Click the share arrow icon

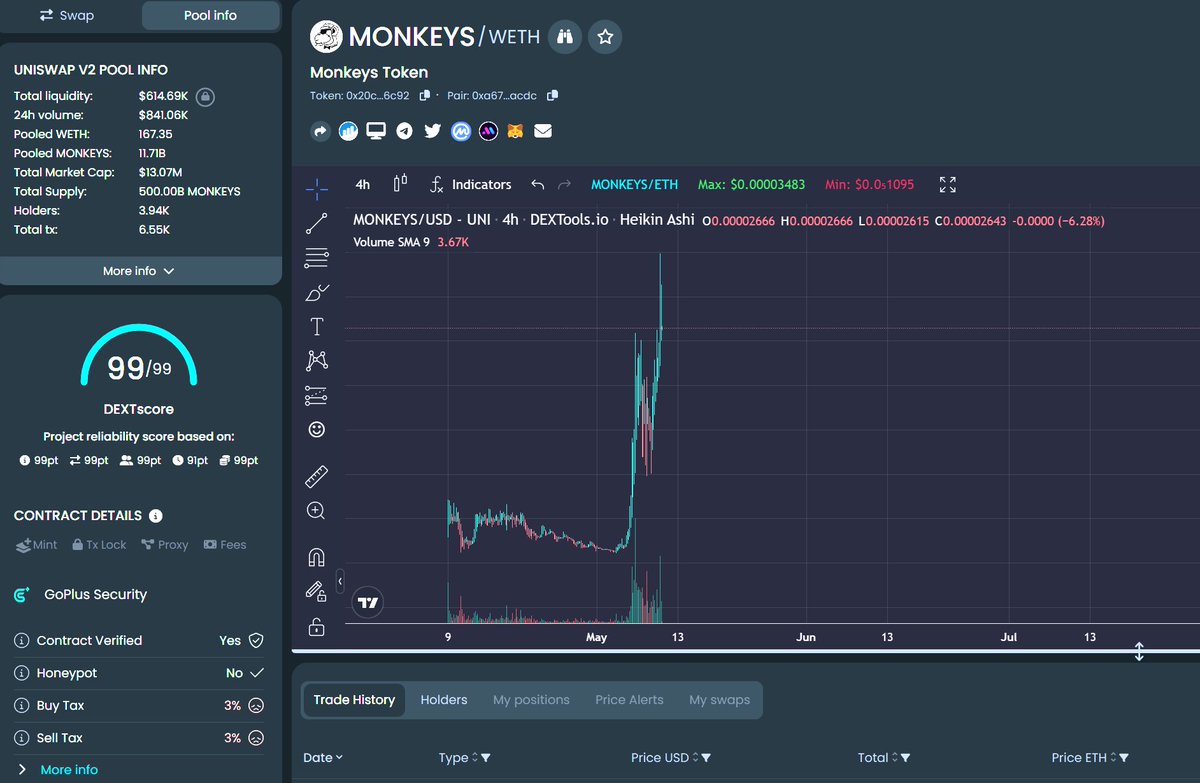click(321, 131)
